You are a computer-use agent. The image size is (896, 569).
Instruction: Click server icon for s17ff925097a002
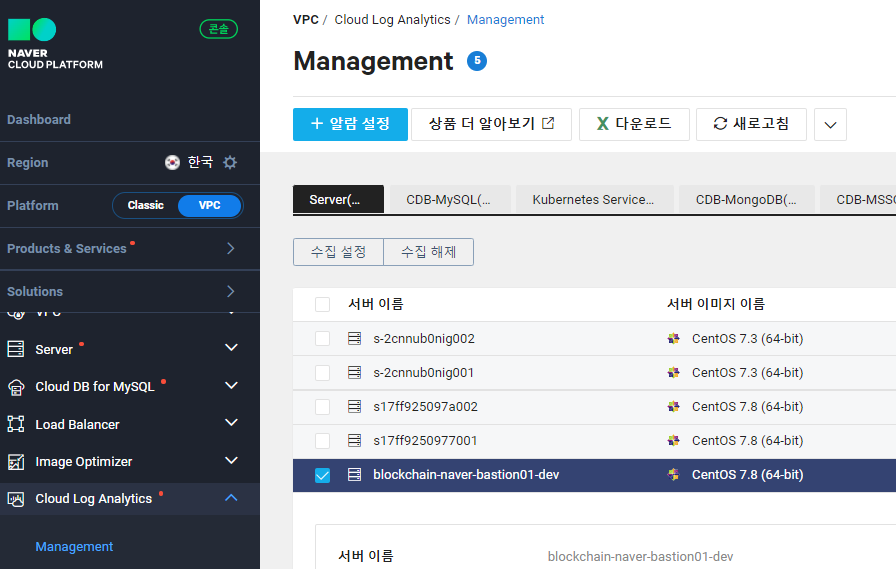pos(354,406)
